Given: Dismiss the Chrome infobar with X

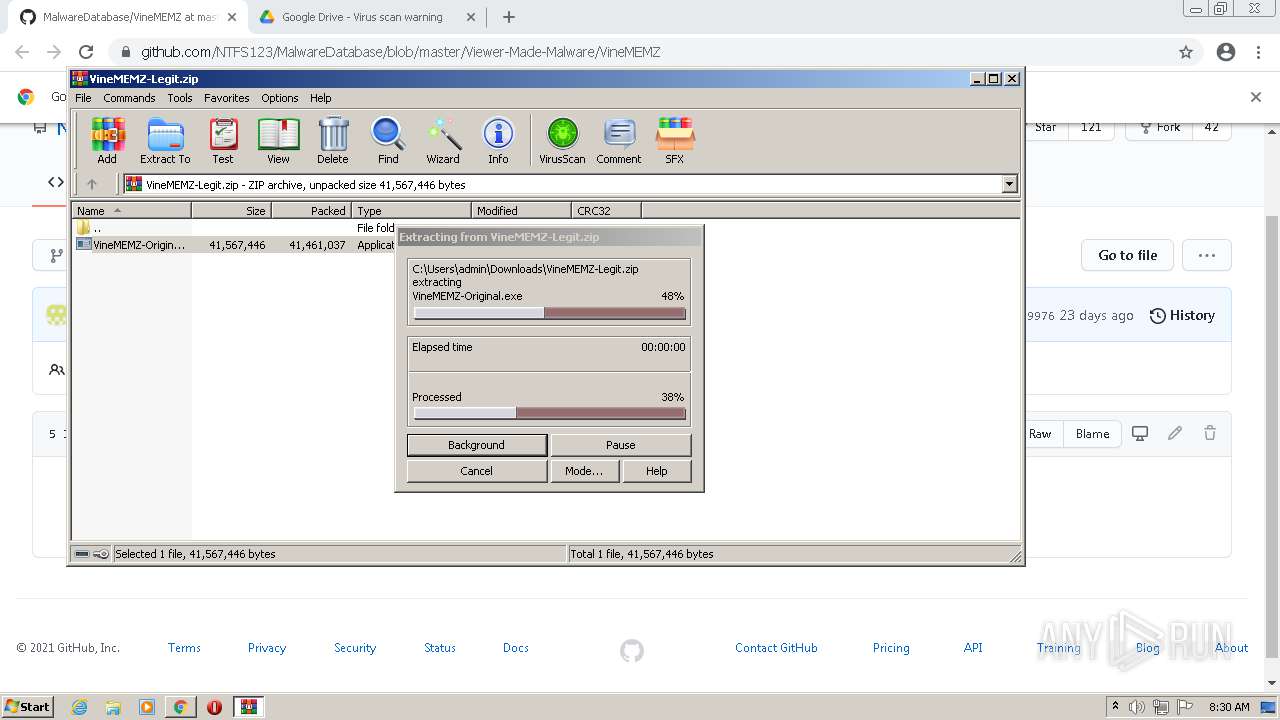Looking at the screenshot, I should point(1256,97).
